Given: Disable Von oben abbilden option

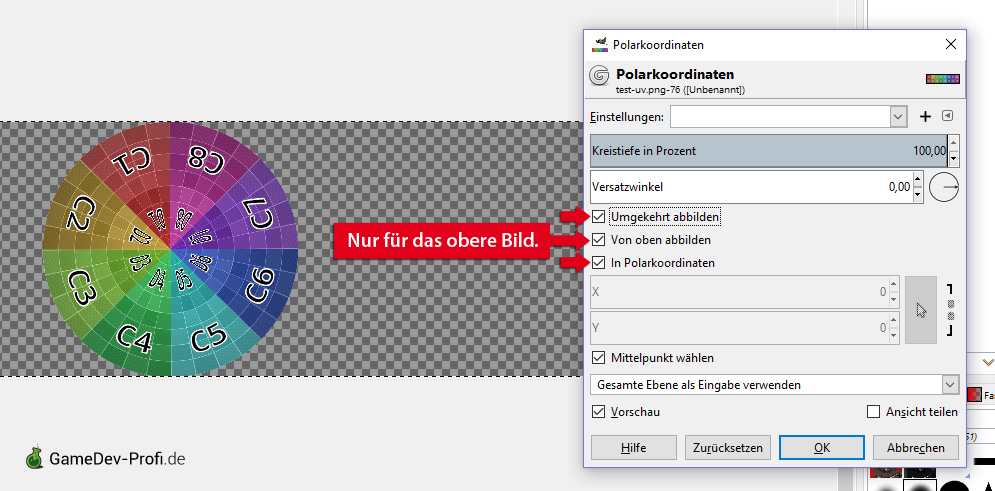Looking at the screenshot, I should click(598, 240).
